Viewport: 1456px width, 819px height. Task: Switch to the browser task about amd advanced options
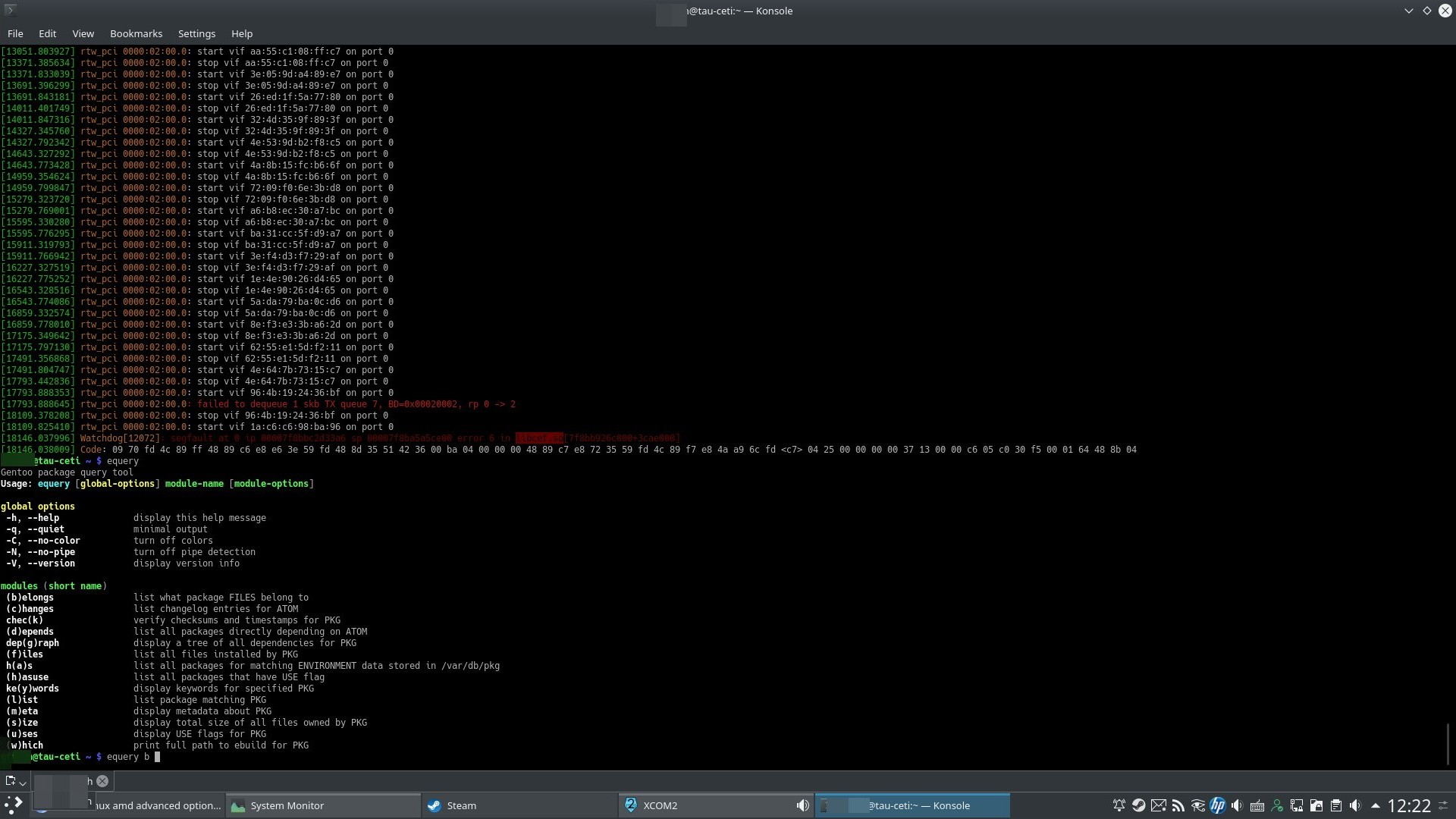coord(127,805)
